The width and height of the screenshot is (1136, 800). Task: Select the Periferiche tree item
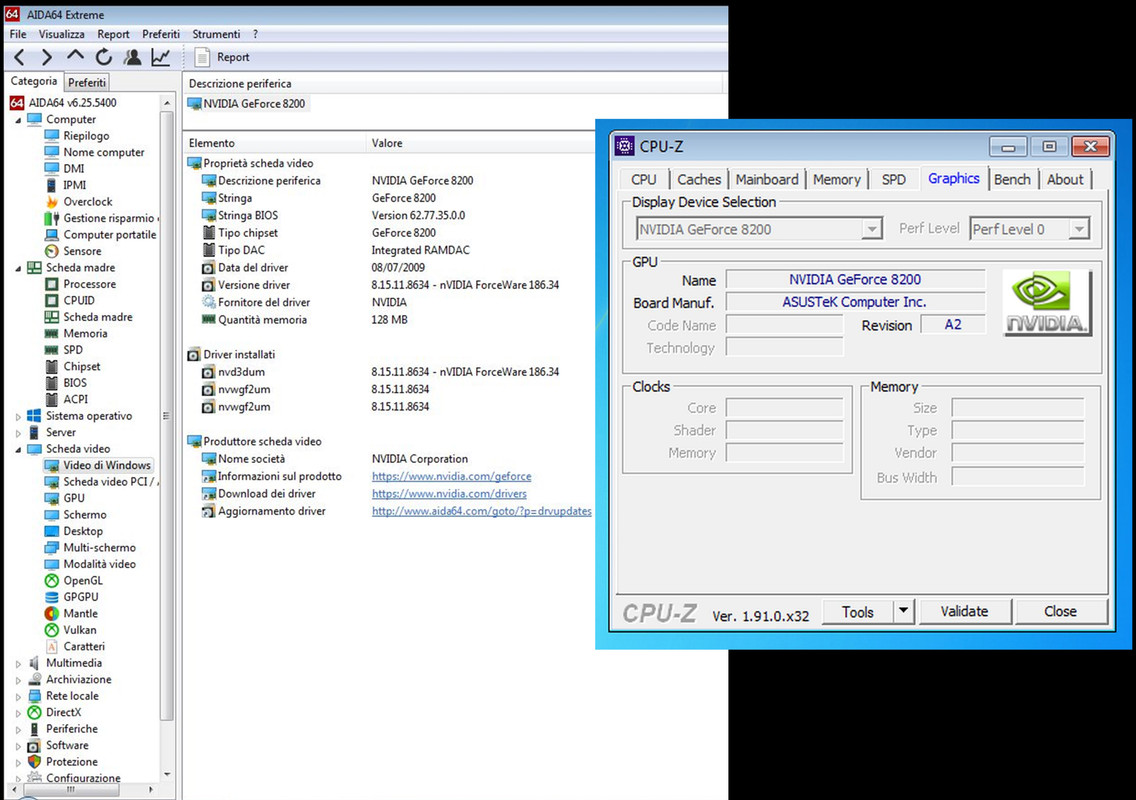pyautogui.click(x=72, y=729)
